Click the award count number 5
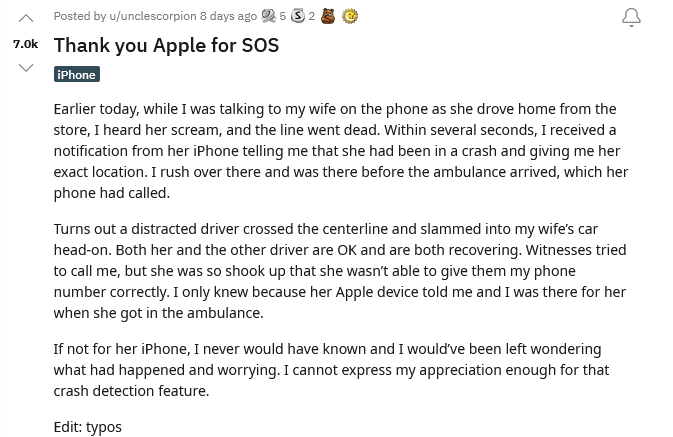 pos(282,16)
